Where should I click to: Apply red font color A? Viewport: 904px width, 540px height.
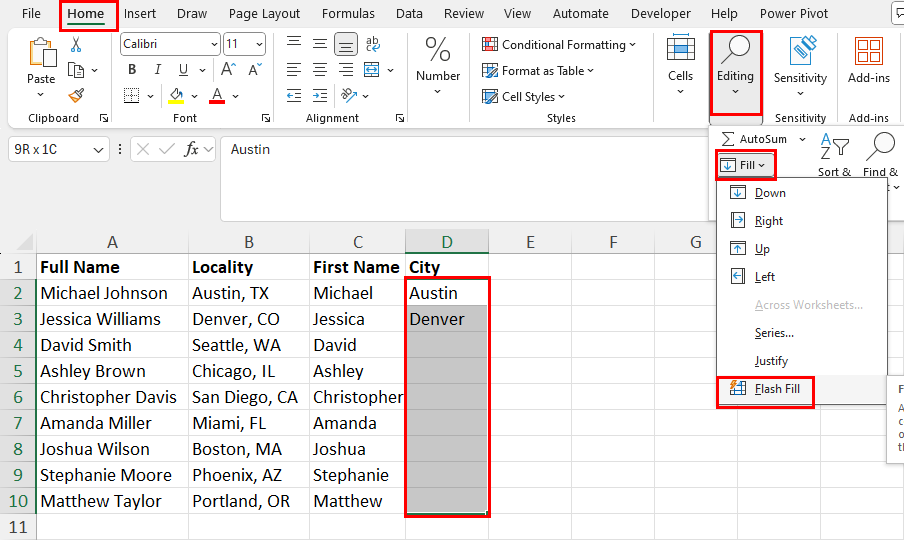[x=217, y=96]
